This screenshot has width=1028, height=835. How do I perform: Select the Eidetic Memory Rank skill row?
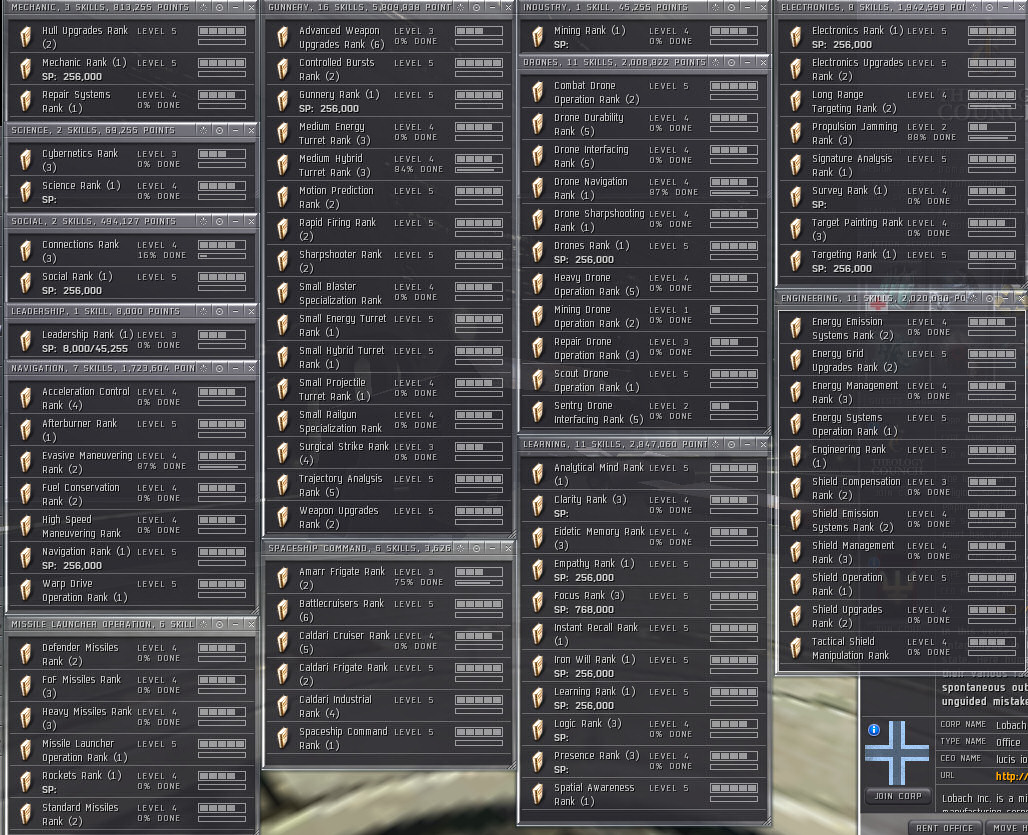click(x=642, y=538)
